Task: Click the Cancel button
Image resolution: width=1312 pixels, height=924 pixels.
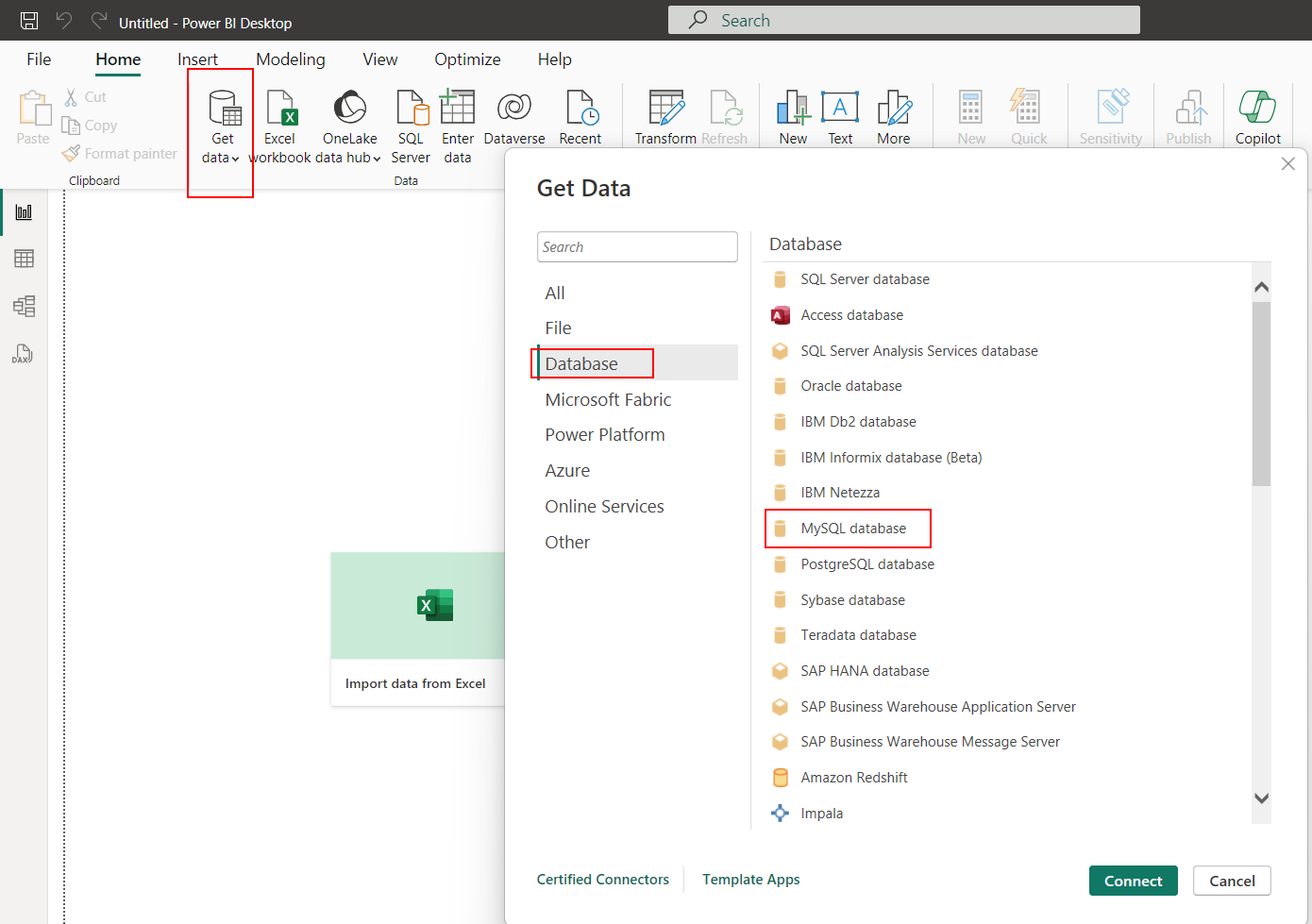Action: tap(1232, 881)
